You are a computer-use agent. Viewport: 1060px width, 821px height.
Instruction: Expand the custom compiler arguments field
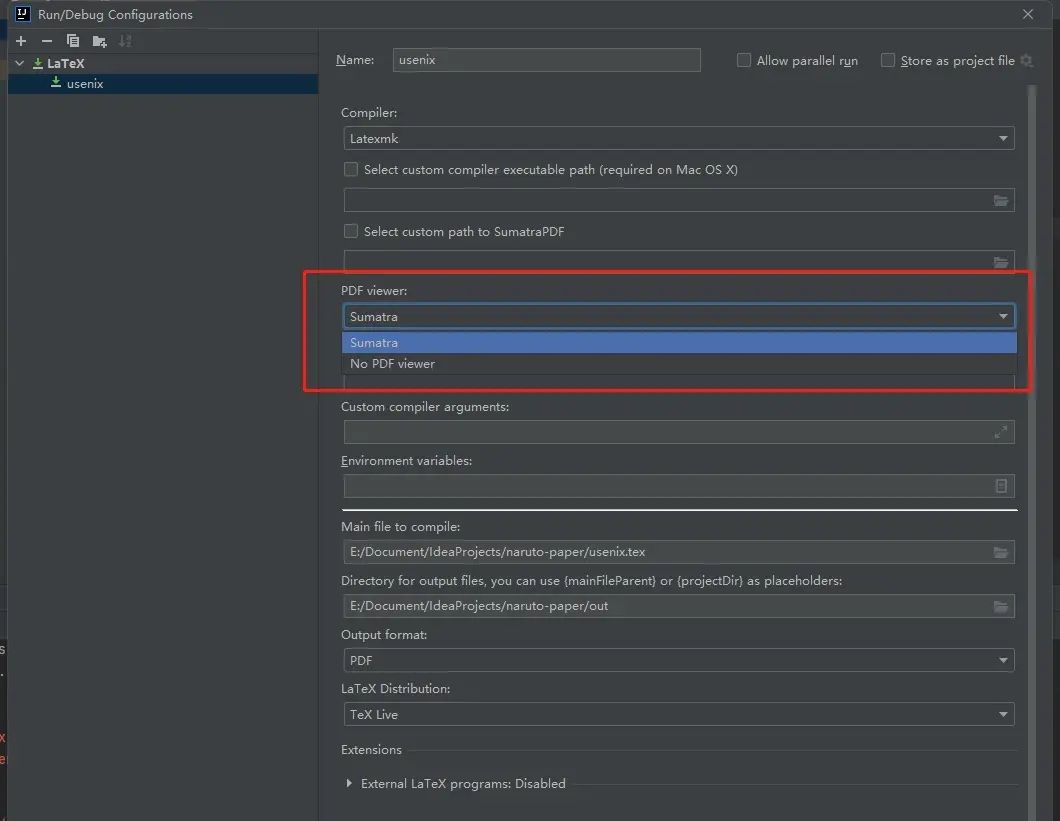(1001, 432)
